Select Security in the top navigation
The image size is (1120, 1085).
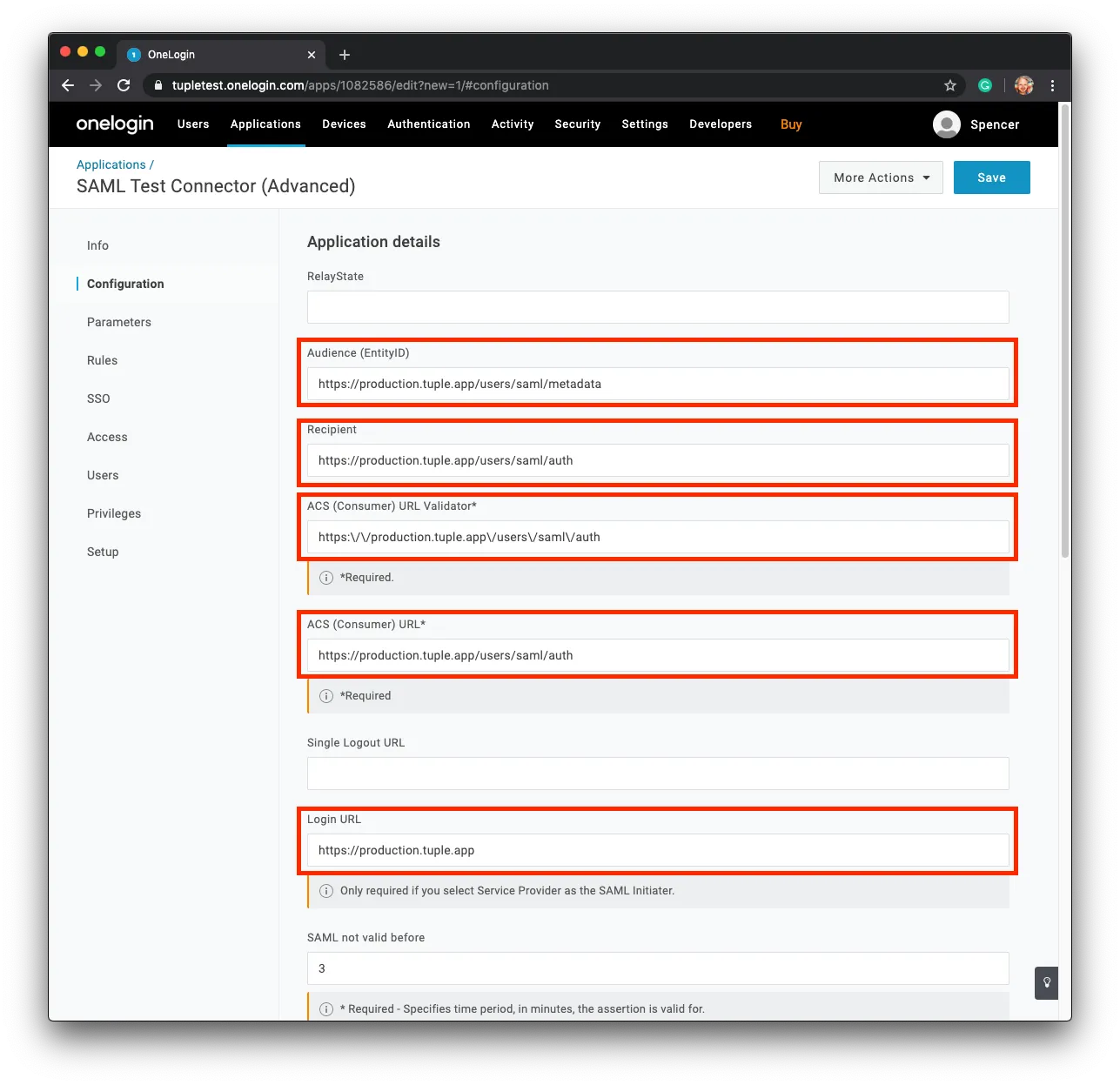click(577, 124)
